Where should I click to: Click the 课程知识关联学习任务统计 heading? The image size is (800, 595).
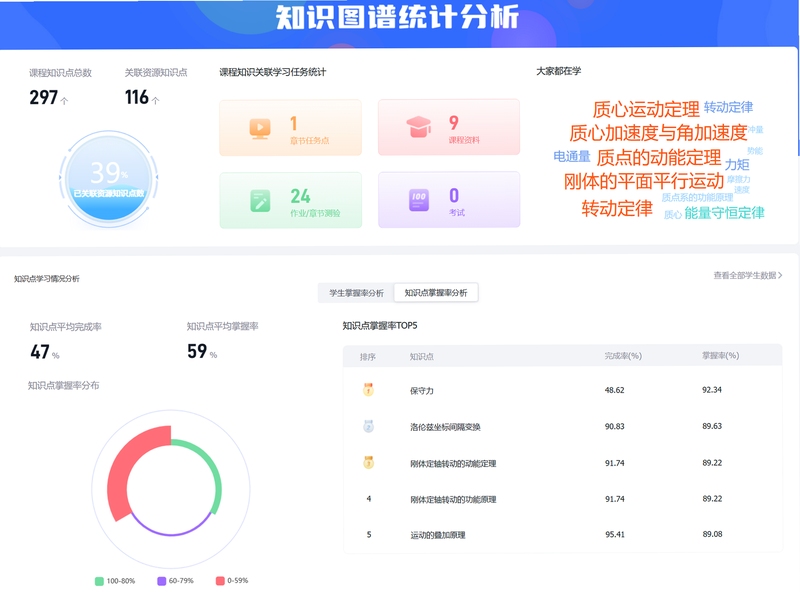tap(272, 72)
